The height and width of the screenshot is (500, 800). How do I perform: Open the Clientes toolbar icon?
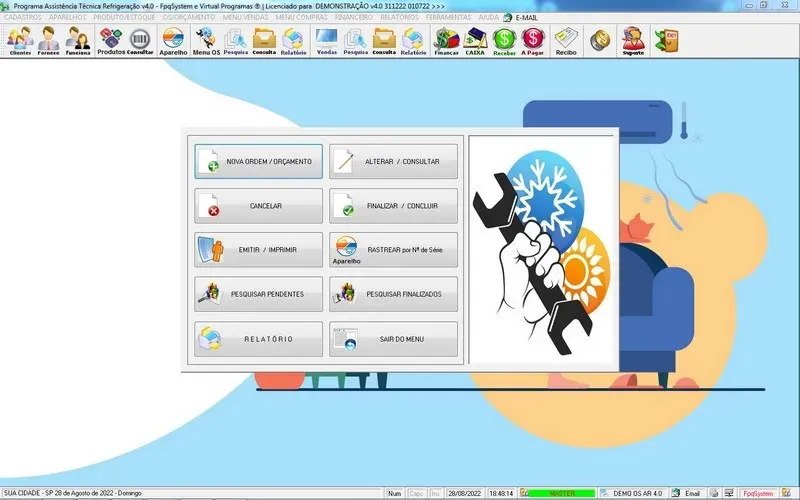click(20, 40)
